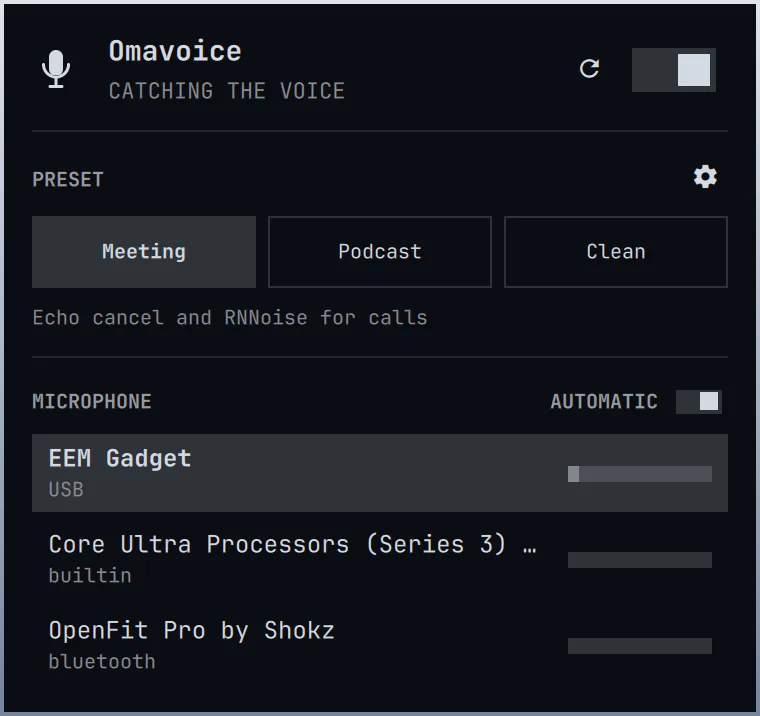760x716 pixels.
Task: Click the EEM Gadget level meter
Action: [x=640, y=474]
